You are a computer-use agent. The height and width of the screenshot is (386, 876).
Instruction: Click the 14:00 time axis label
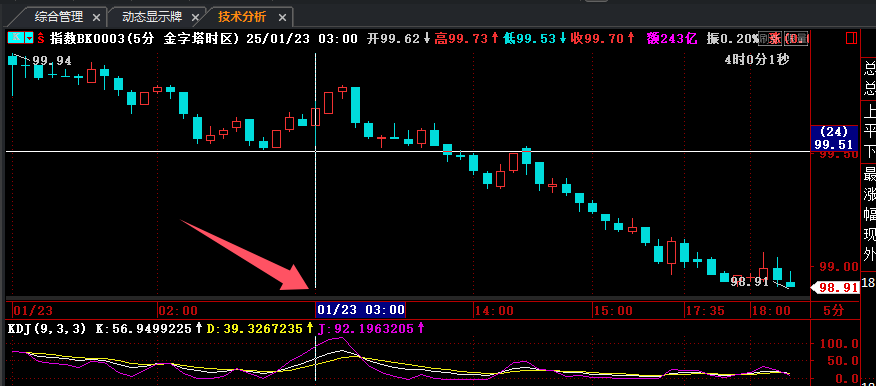pyautogui.click(x=494, y=311)
